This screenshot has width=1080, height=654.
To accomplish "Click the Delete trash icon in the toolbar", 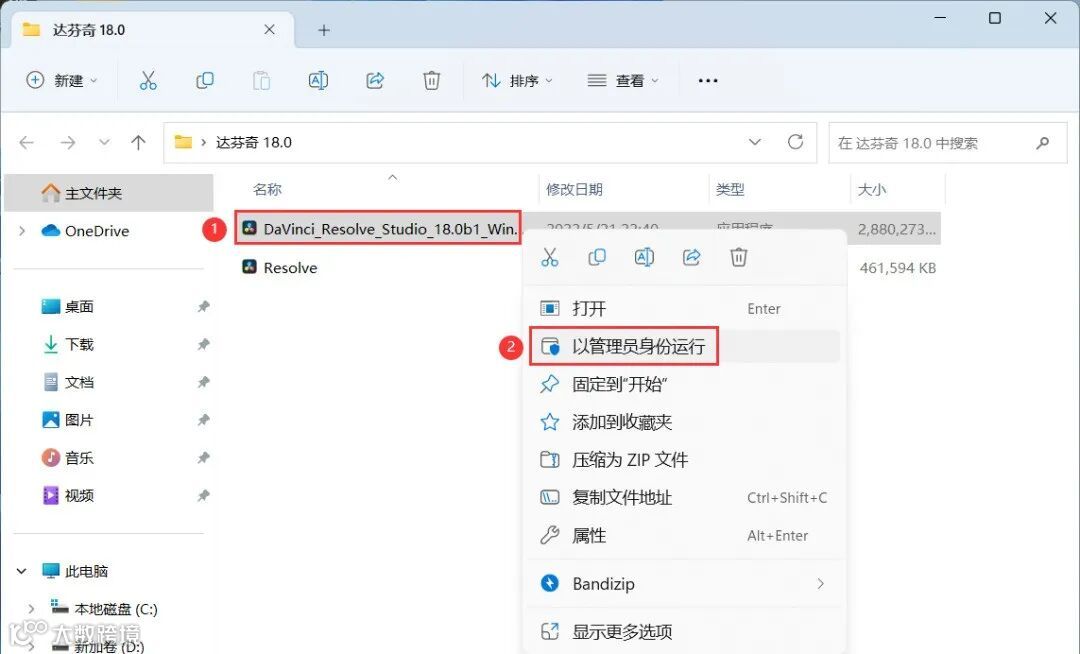I will [431, 81].
